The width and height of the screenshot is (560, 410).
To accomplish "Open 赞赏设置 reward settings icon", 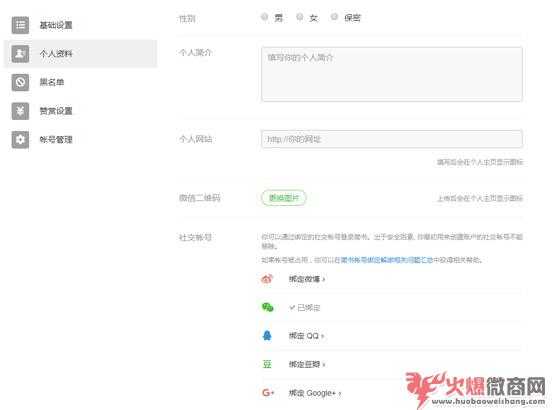I will [x=20, y=111].
